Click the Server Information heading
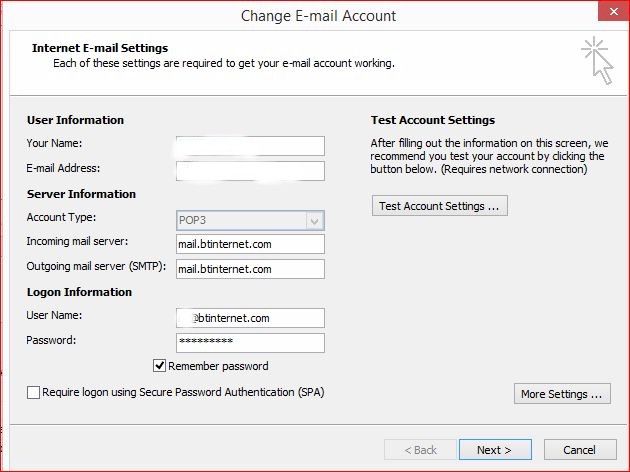This screenshot has height=472, width=630. 81,194
